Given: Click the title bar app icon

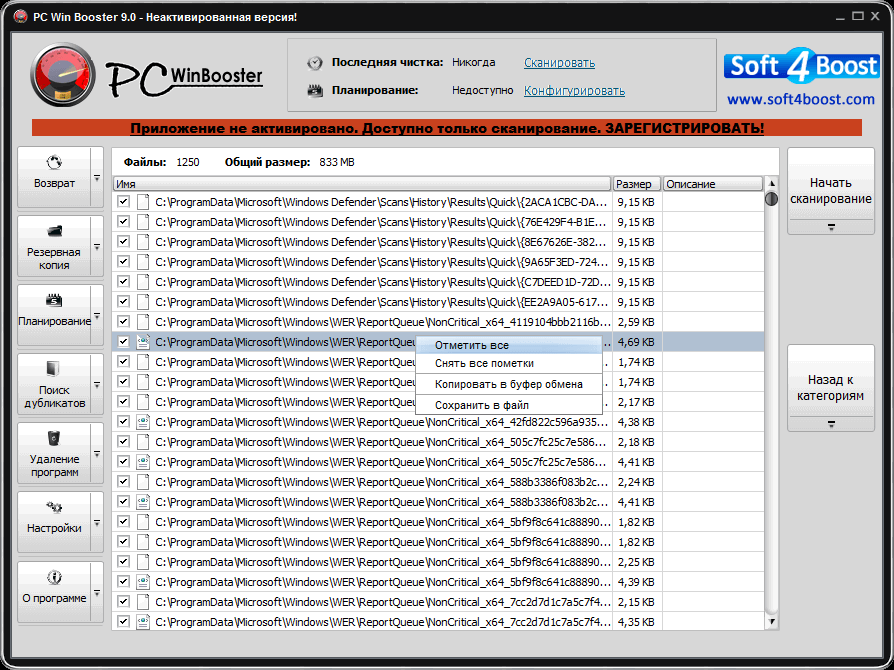Looking at the screenshot, I should (21, 17).
